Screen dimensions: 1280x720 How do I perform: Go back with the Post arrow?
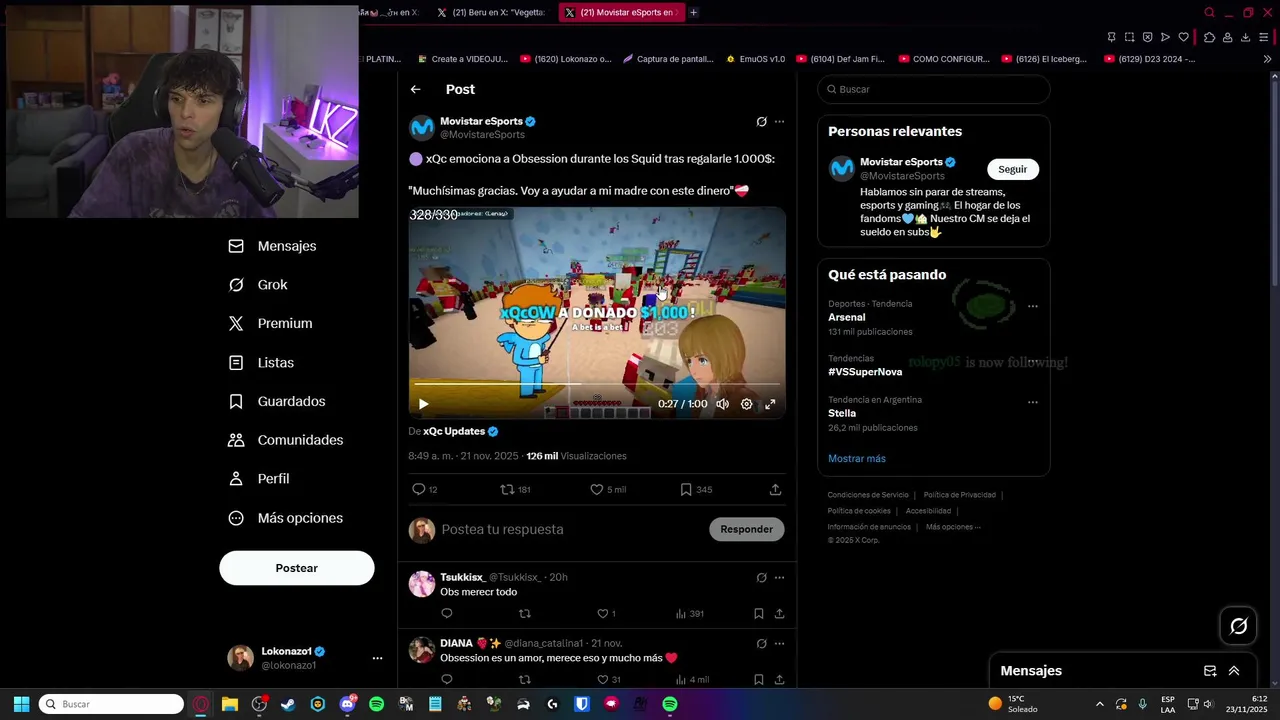click(x=415, y=89)
